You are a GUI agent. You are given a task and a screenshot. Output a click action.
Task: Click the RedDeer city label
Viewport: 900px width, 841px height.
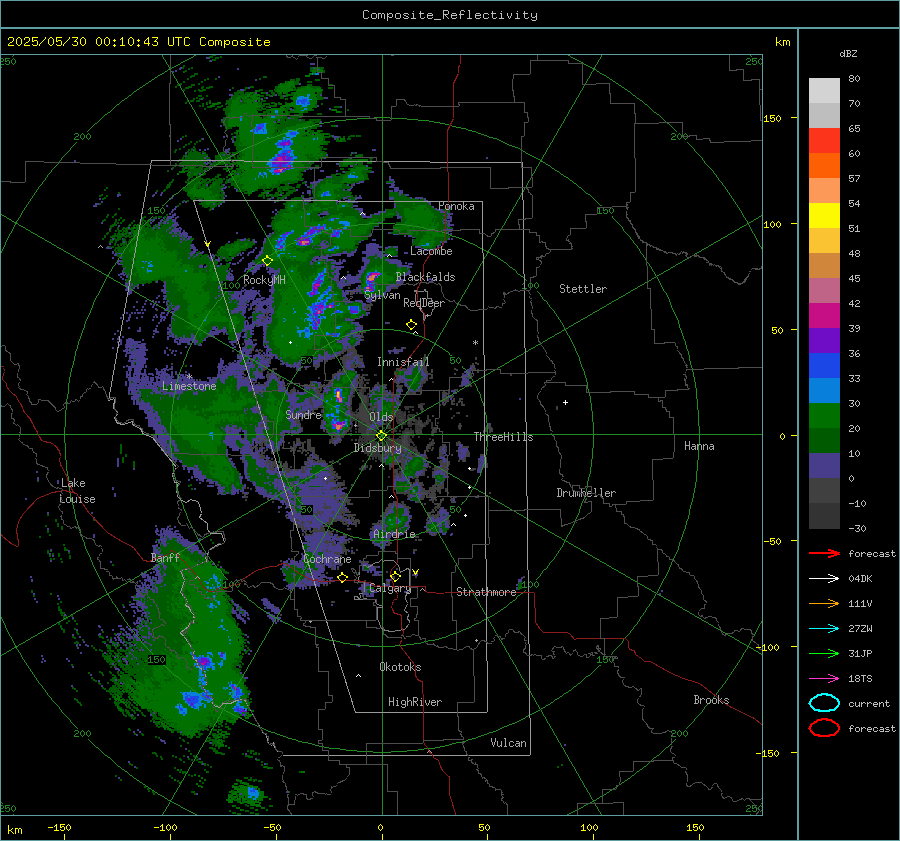(424, 303)
